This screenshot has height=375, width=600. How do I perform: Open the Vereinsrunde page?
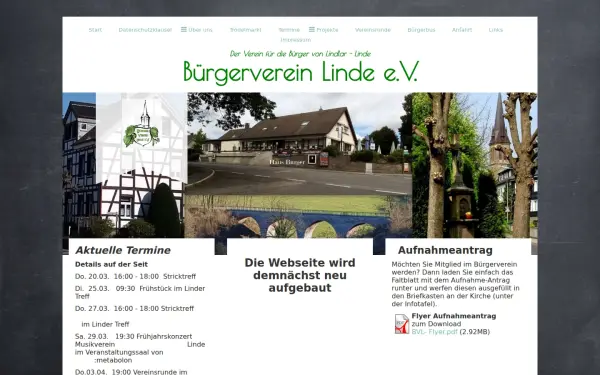click(373, 30)
